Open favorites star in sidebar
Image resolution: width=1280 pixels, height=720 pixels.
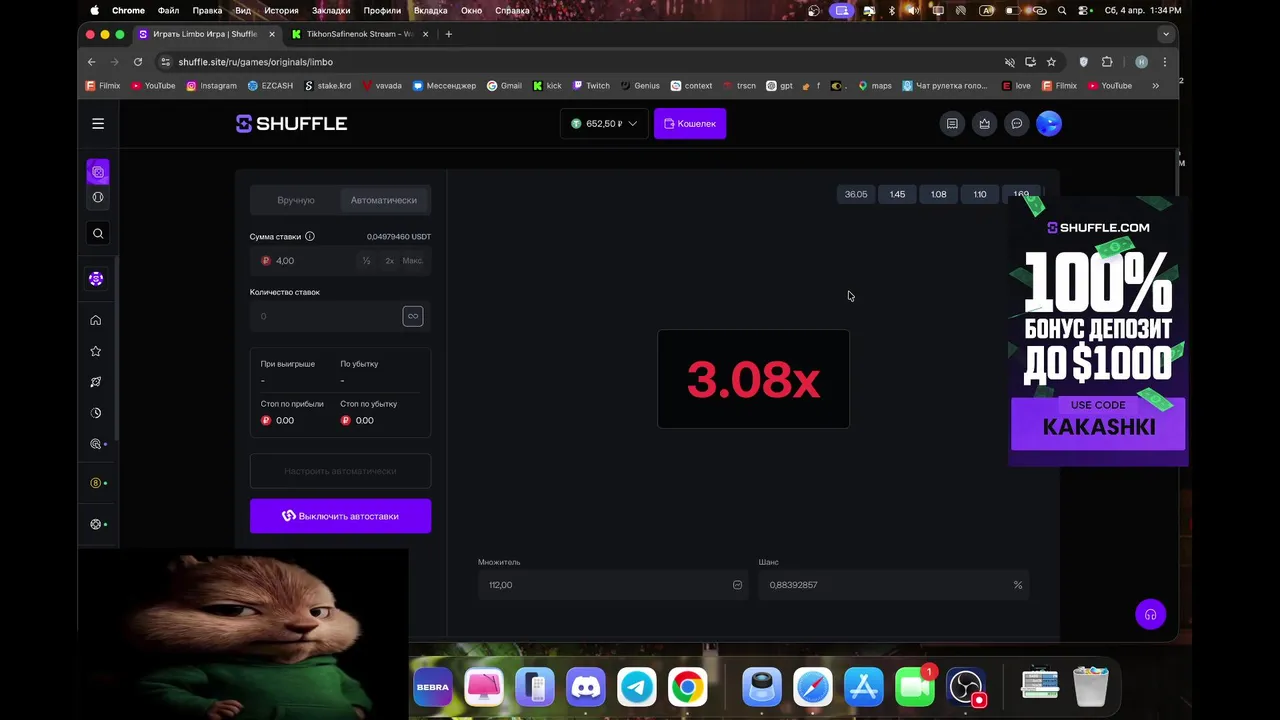(96, 351)
